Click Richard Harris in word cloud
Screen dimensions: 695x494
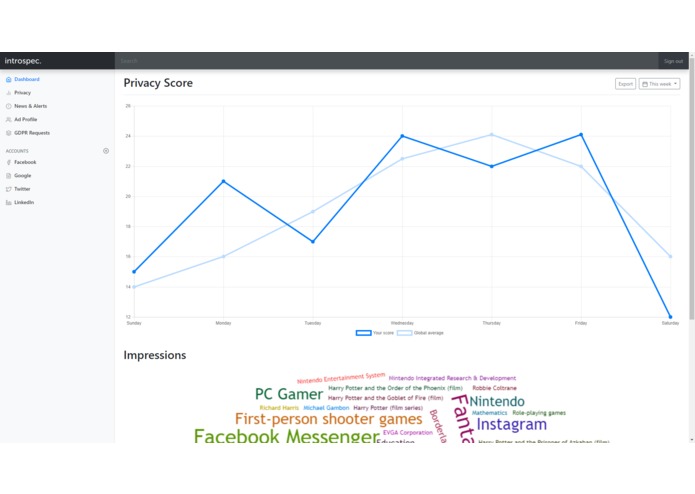click(279, 408)
